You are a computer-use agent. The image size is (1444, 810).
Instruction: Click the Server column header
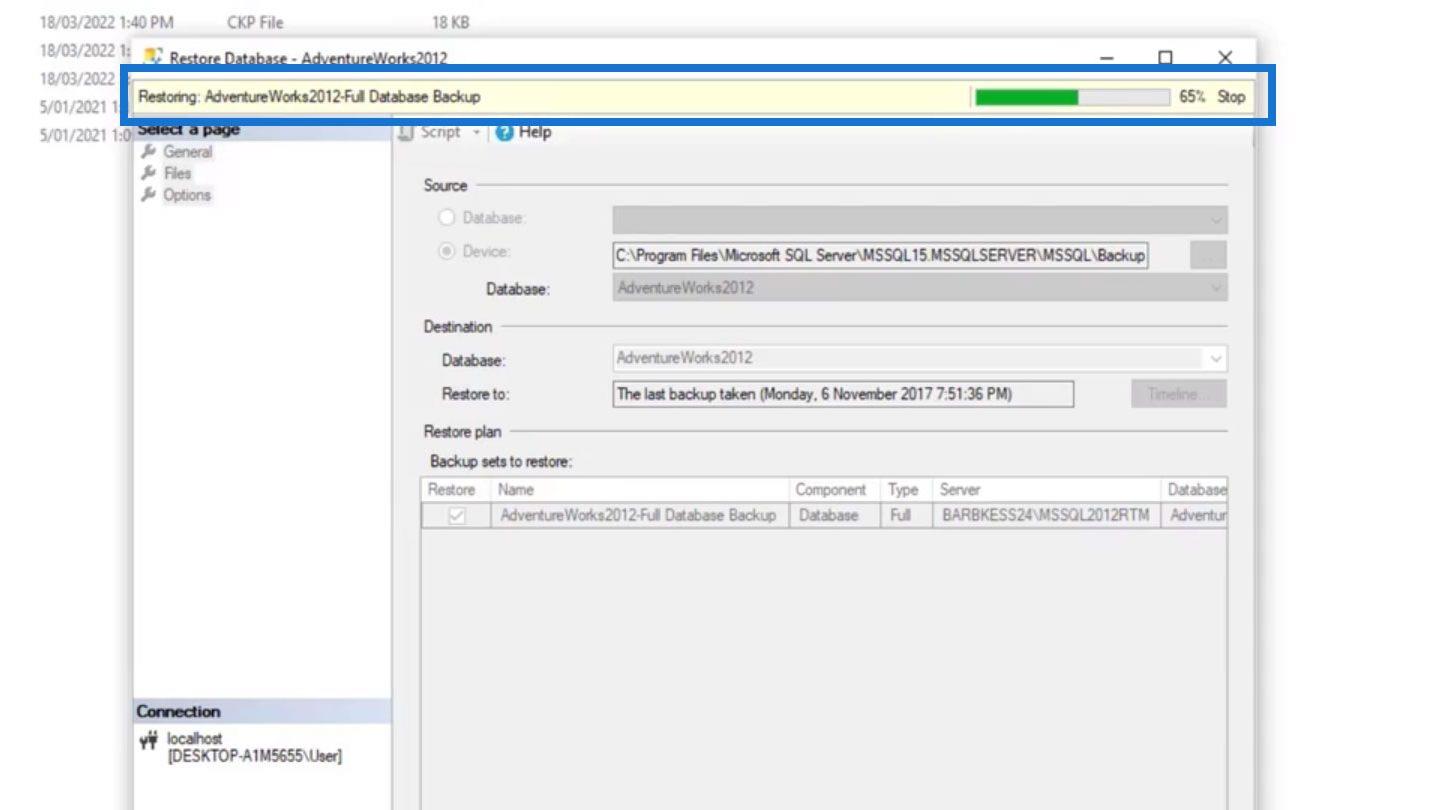tap(1046, 490)
